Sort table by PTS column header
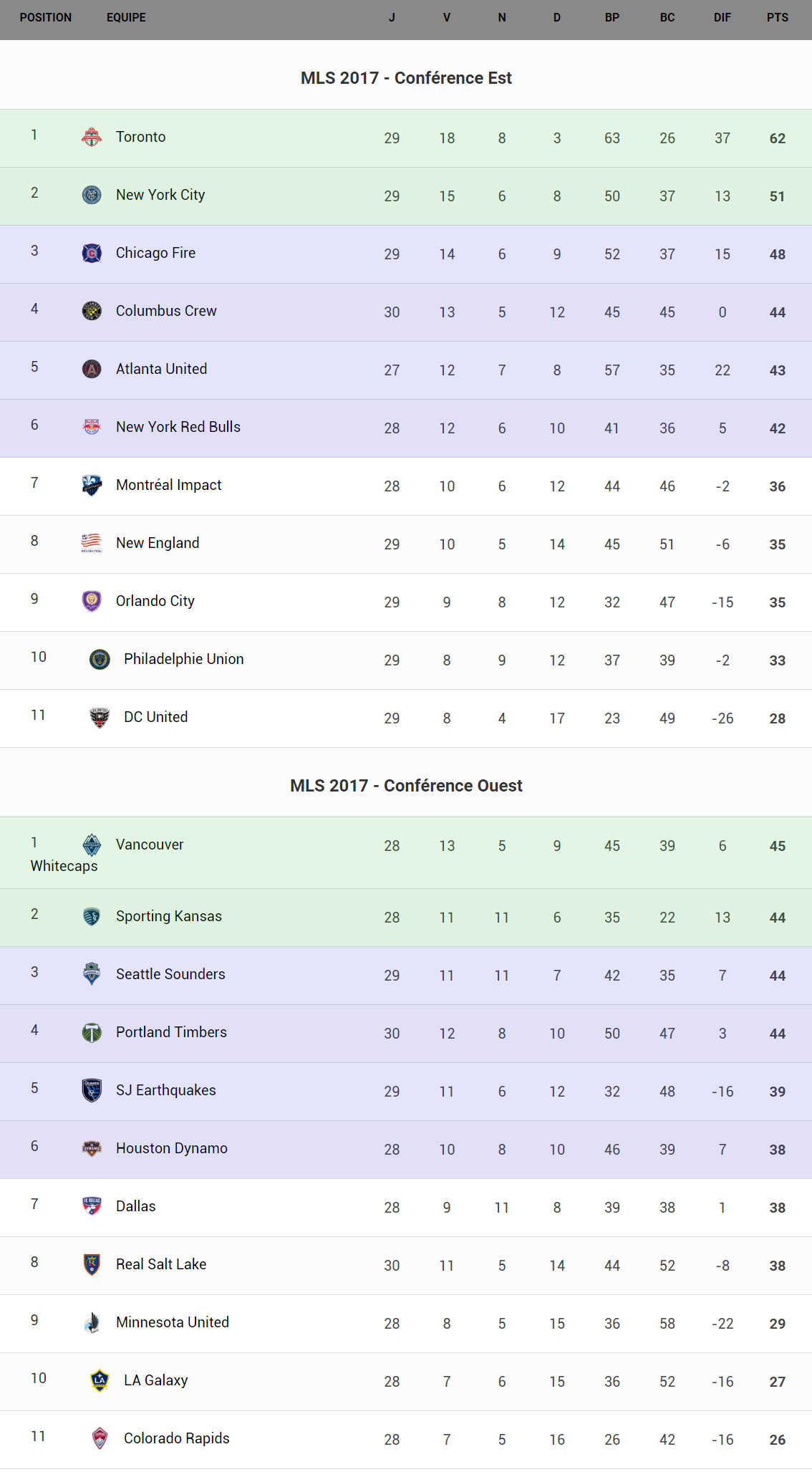 coord(777,18)
